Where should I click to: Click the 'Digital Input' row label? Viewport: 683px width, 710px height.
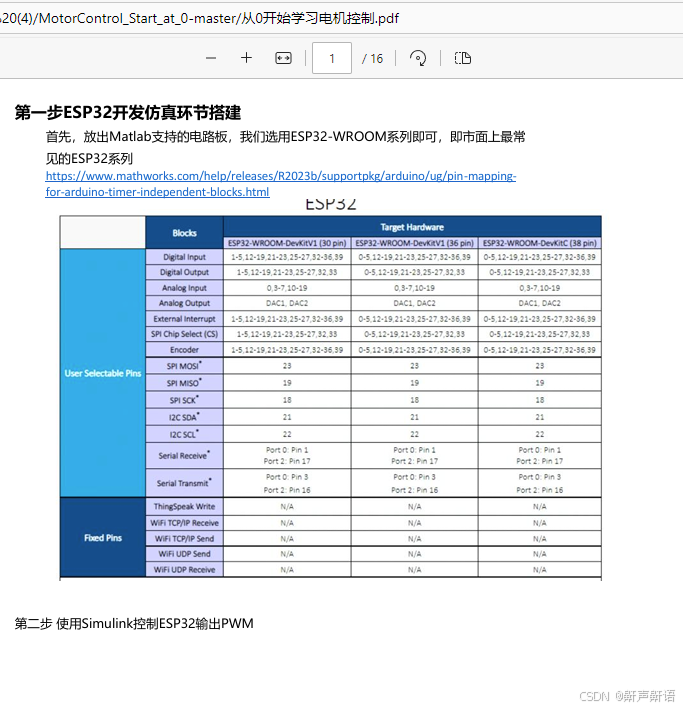pyautogui.click(x=184, y=257)
